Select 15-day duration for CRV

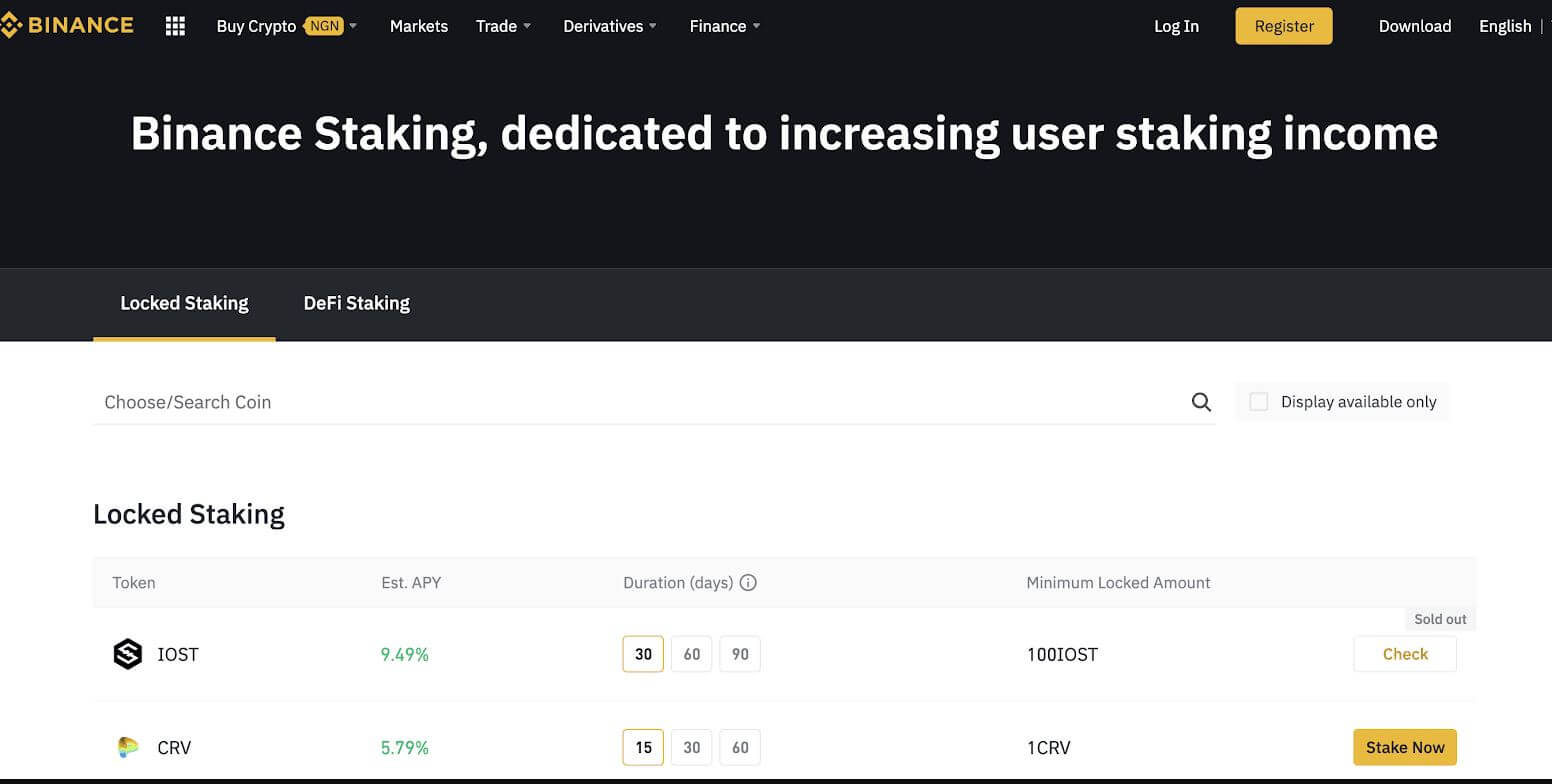[x=643, y=747]
